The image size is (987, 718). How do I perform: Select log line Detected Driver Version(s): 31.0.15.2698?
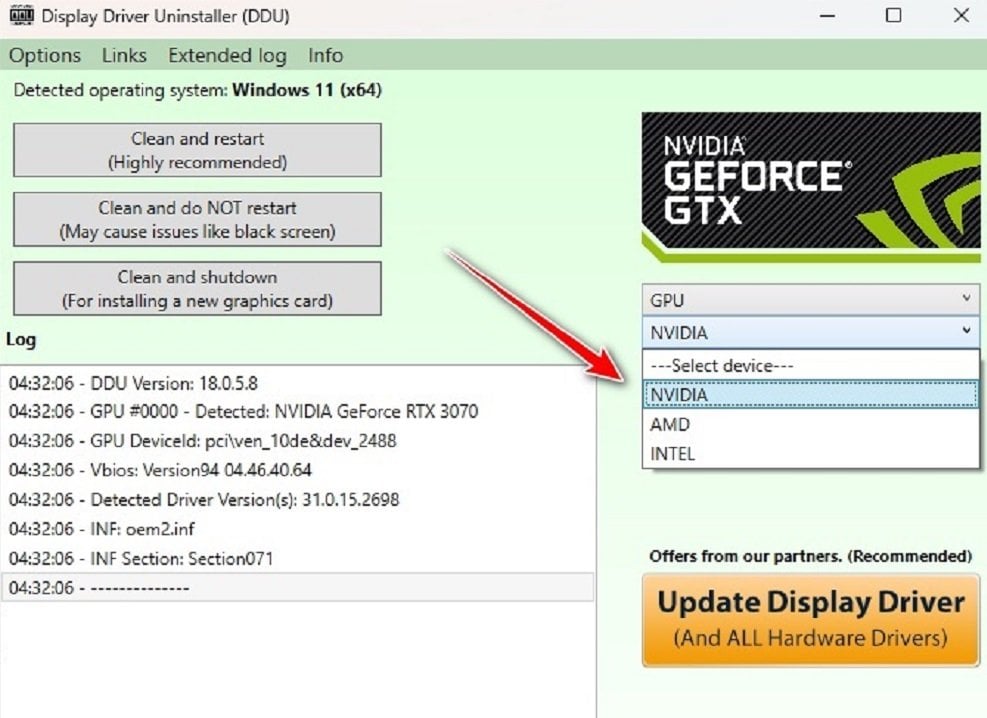297,500
